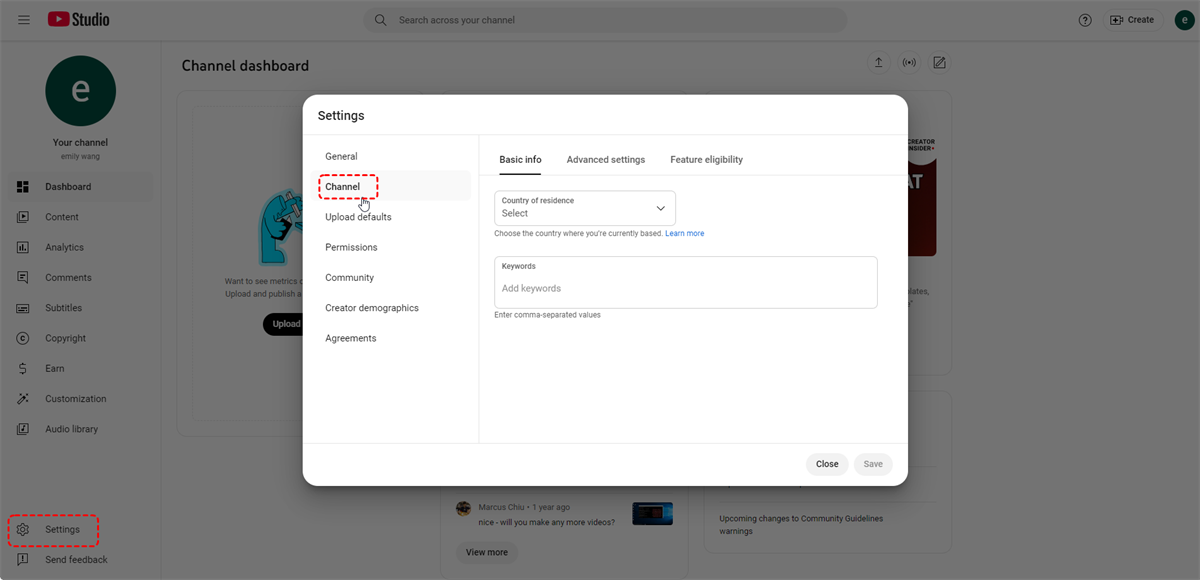Open Audio library in the sidebar
This screenshot has height=580, width=1200.
pyautogui.click(x=71, y=429)
